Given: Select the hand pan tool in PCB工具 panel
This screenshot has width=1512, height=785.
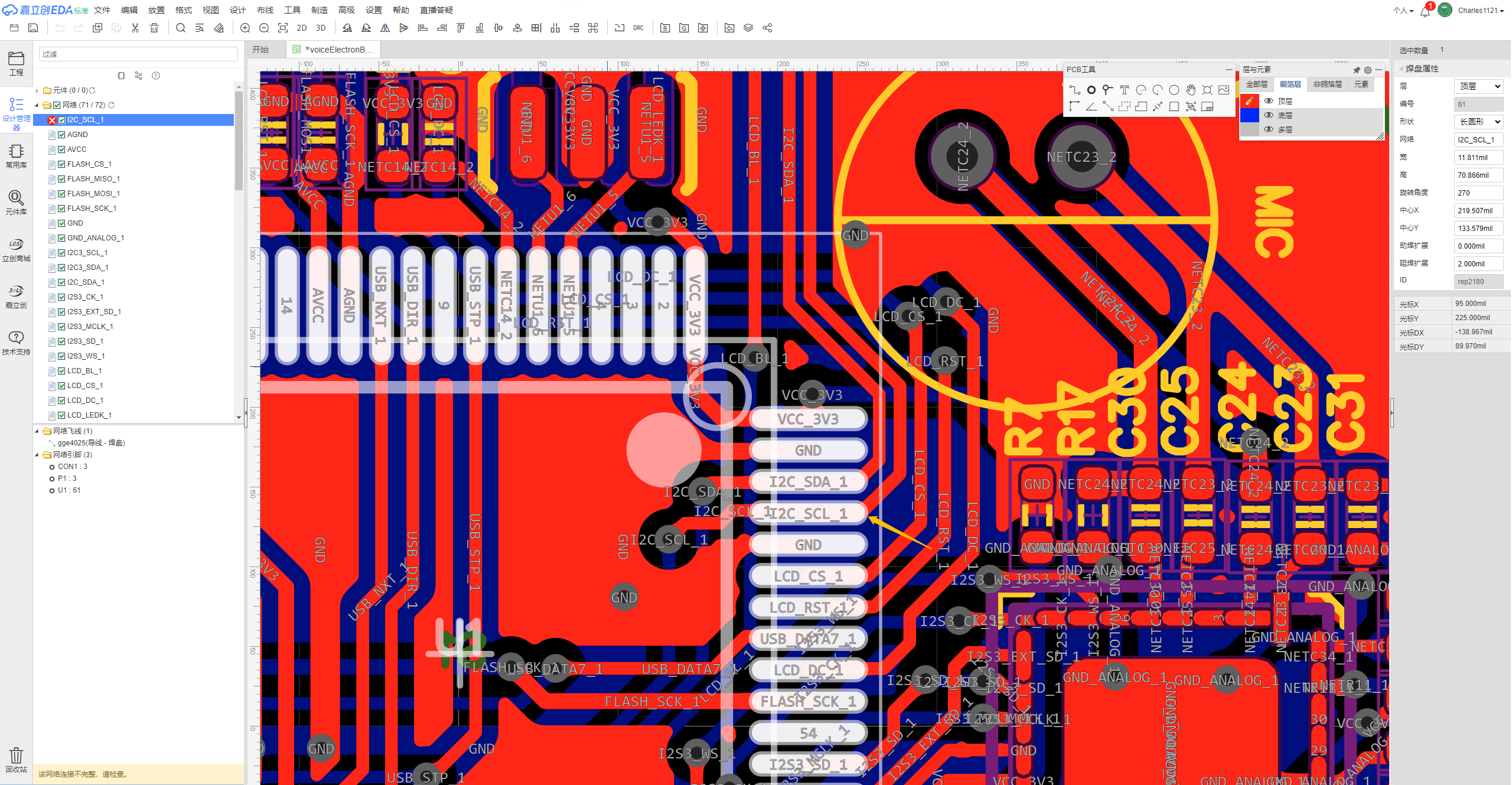Looking at the screenshot, I should click(x=1191, y=90).
